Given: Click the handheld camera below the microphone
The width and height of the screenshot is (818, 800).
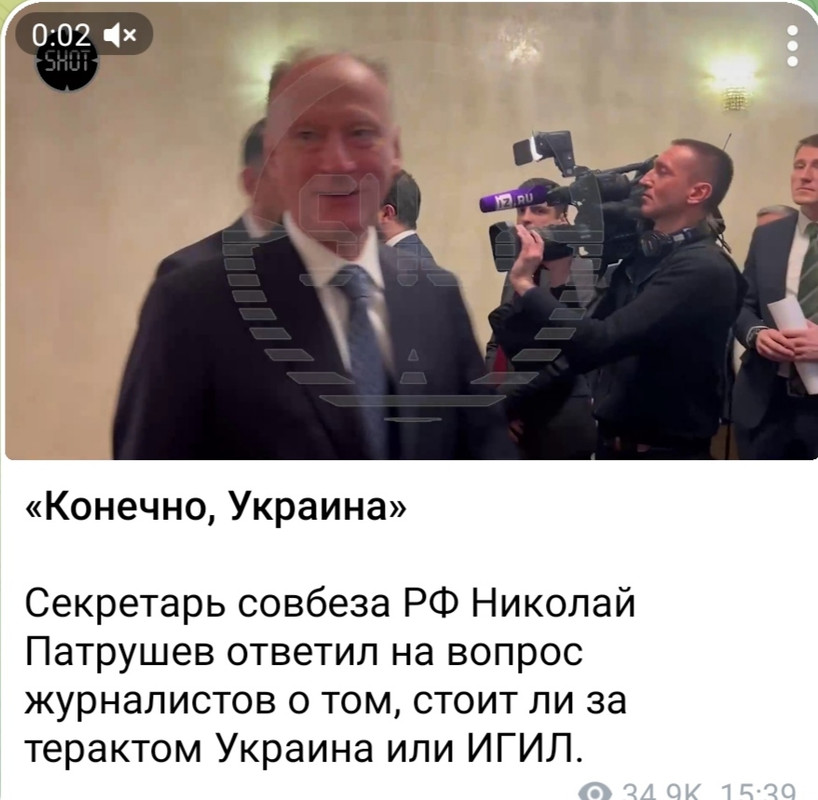Looking at the screenshot, I should [532, 245].
